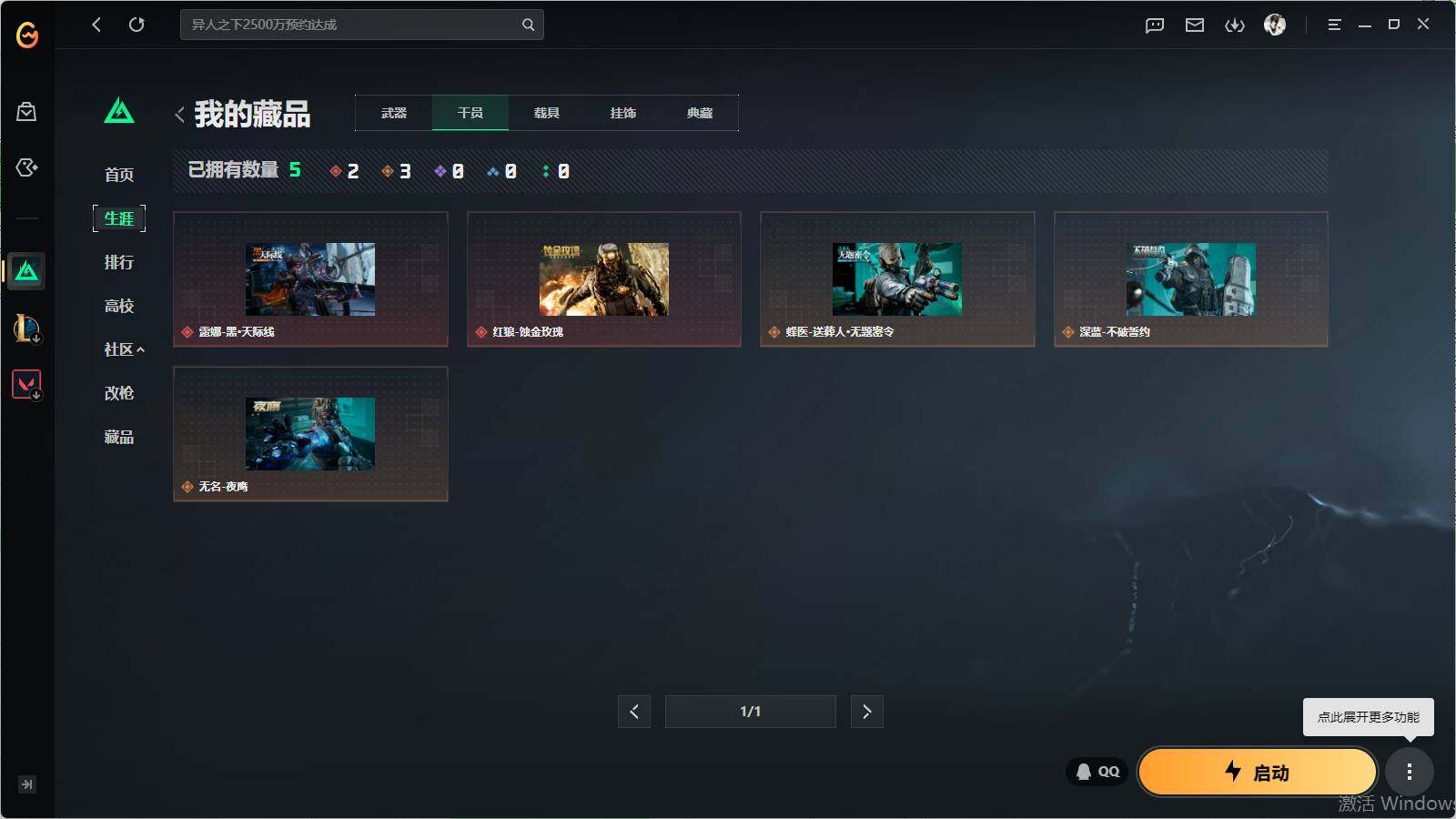Image resolution: width=1456 pixels, height=819 pixels.
Task: Click the blue rarity count showing 0
Action: tap(502, 171)
